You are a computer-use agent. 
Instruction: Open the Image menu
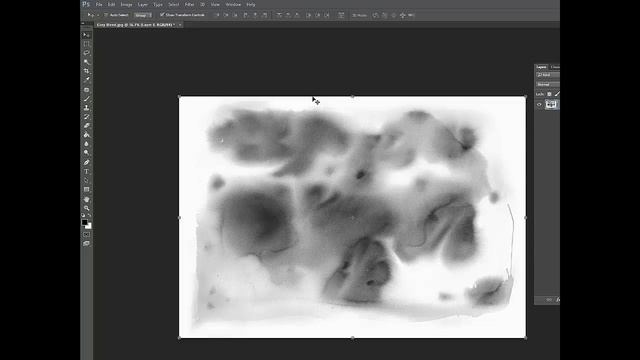(126, 4)
